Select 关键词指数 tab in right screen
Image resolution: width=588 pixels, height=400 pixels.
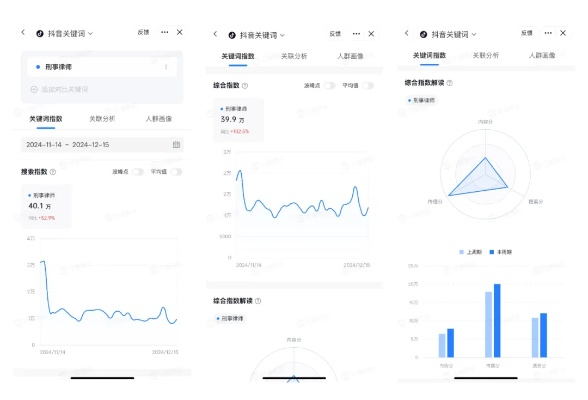pos(429,55)
